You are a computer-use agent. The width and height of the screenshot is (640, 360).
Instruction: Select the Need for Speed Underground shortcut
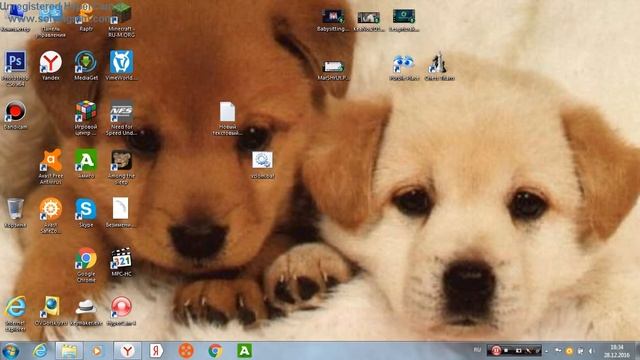pyautogui.click(x=121, y=118)
